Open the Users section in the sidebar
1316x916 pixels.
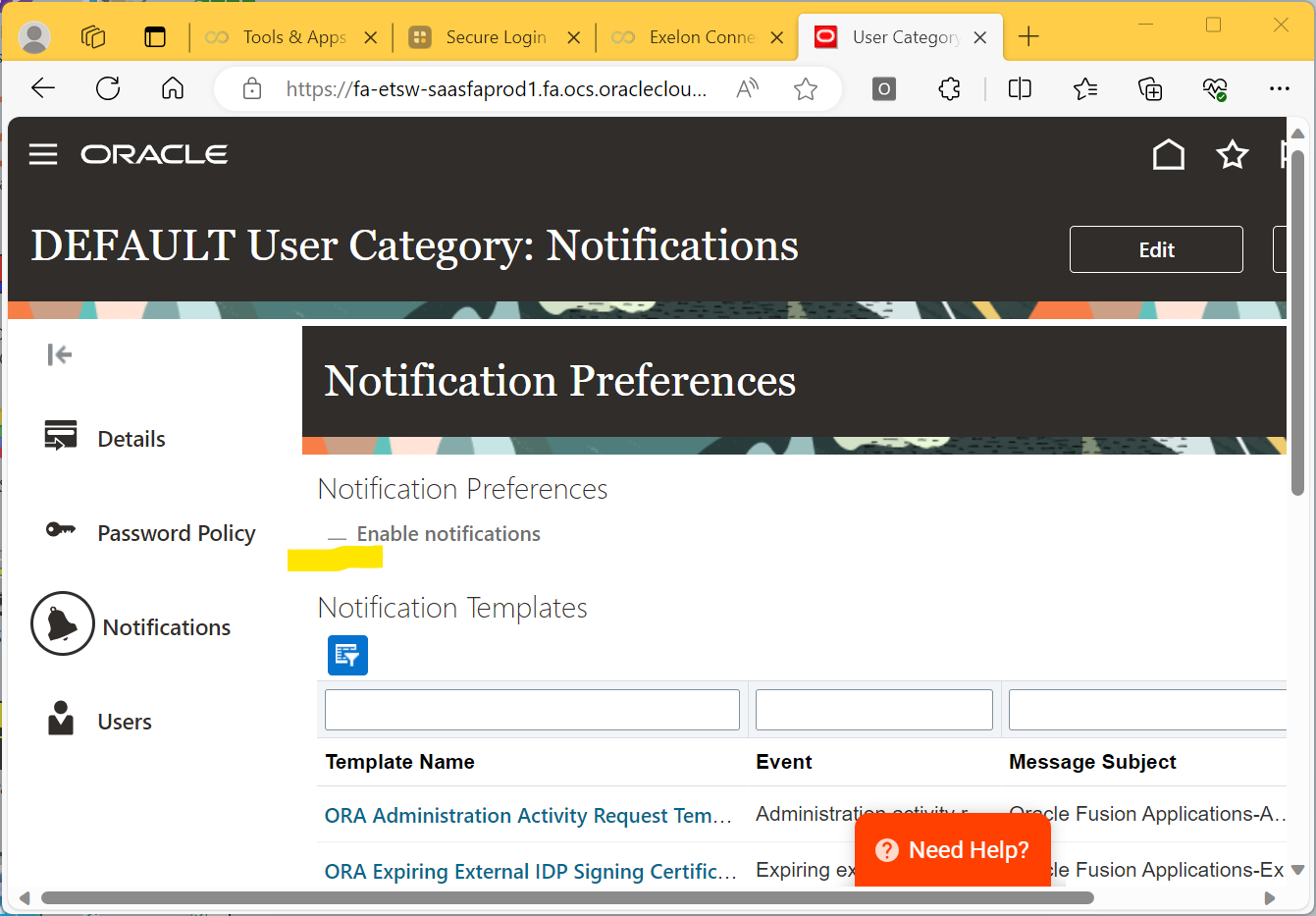tap(125, 721)
